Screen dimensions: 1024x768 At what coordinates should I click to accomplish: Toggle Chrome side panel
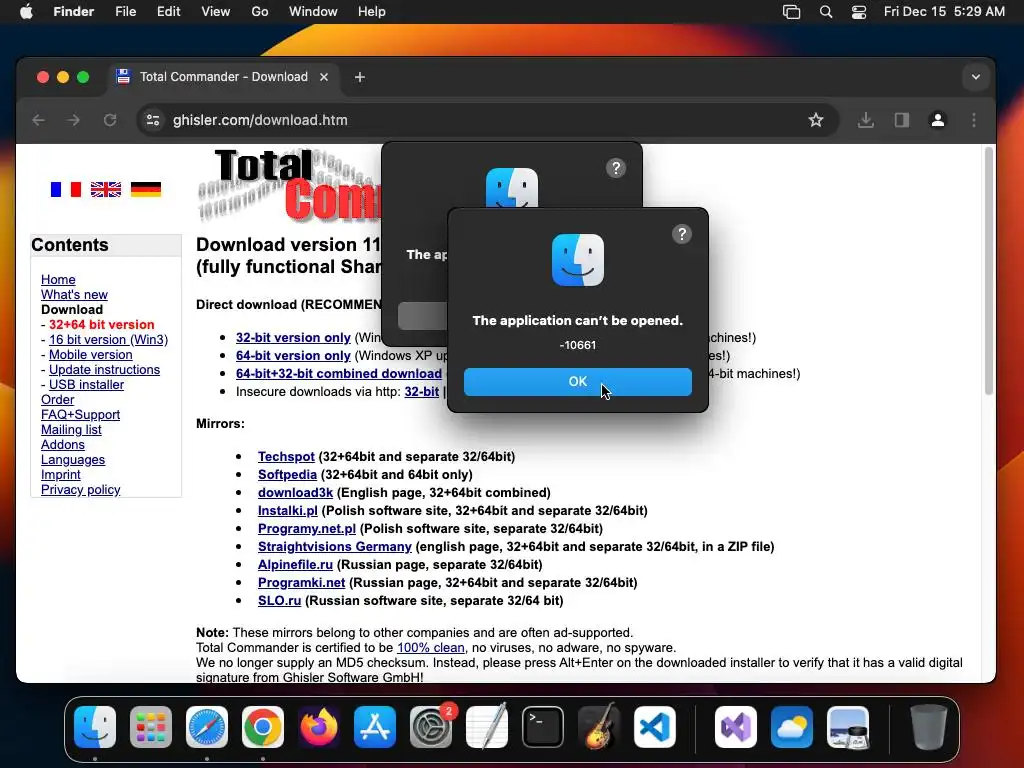pos(901,120)
